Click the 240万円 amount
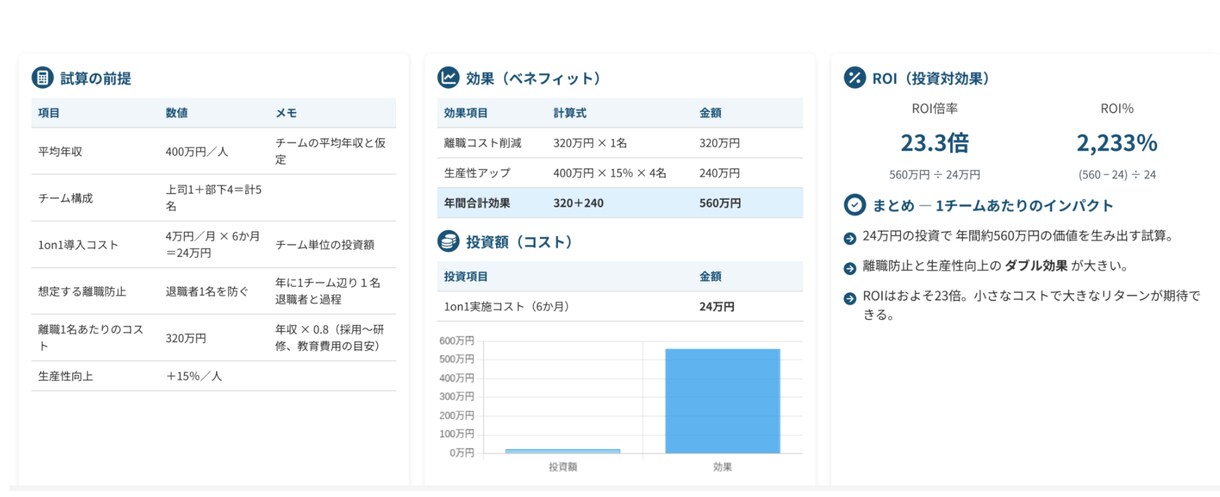 (x=720, y=173)
